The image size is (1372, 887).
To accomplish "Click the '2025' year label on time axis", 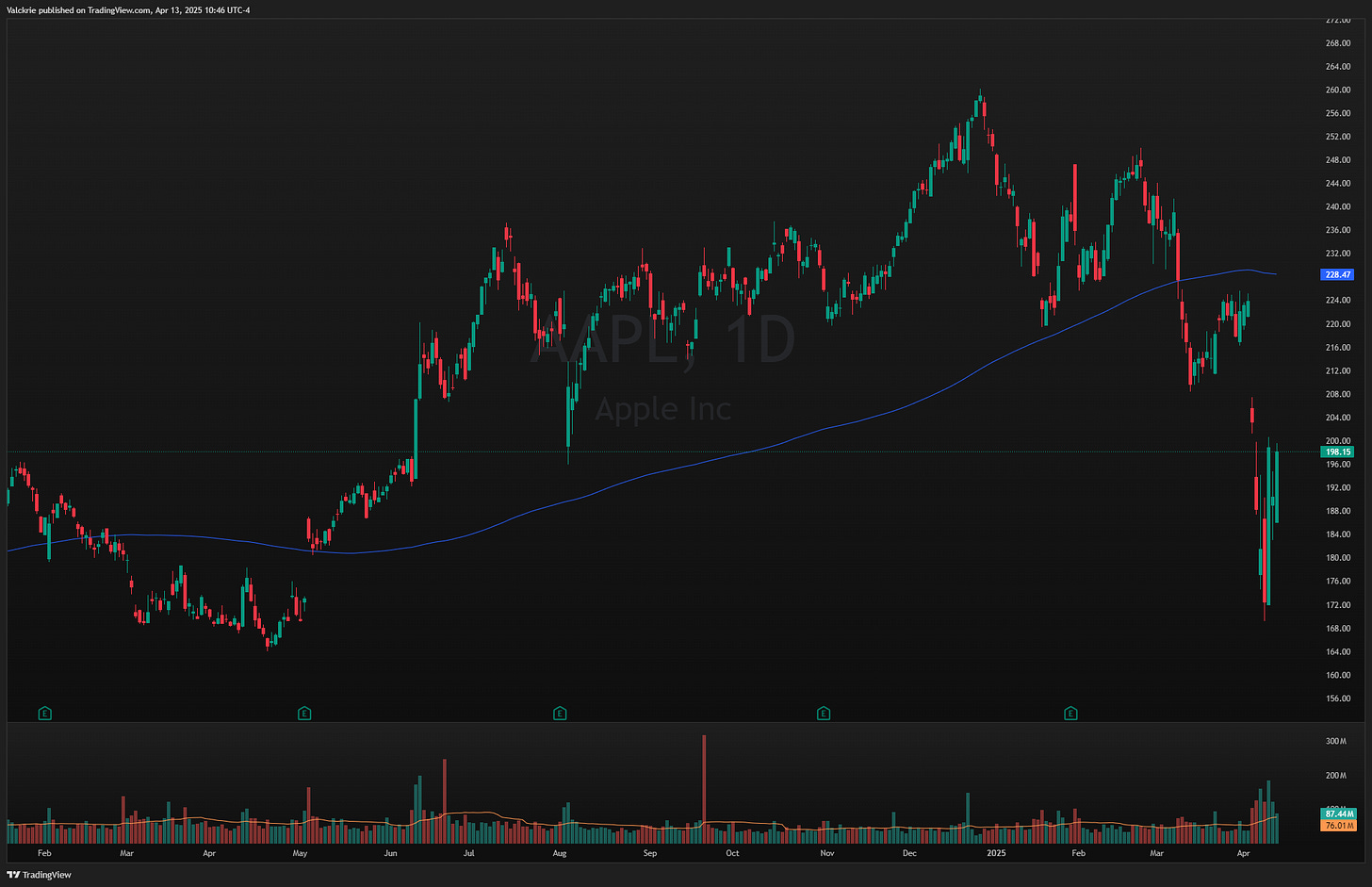I will tap(996, 853).
